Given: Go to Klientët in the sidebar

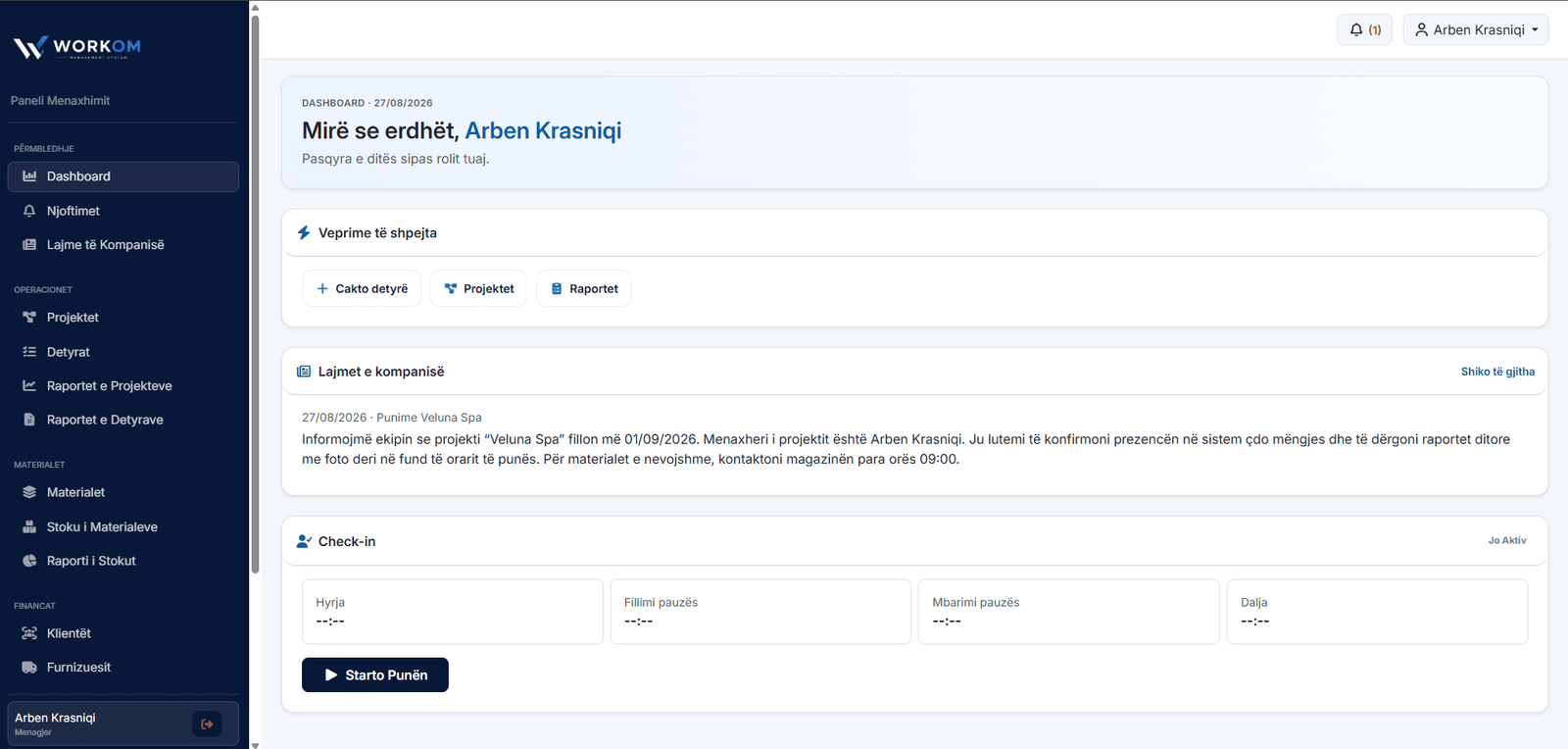Looking at the screenshot, I should 123,633.
